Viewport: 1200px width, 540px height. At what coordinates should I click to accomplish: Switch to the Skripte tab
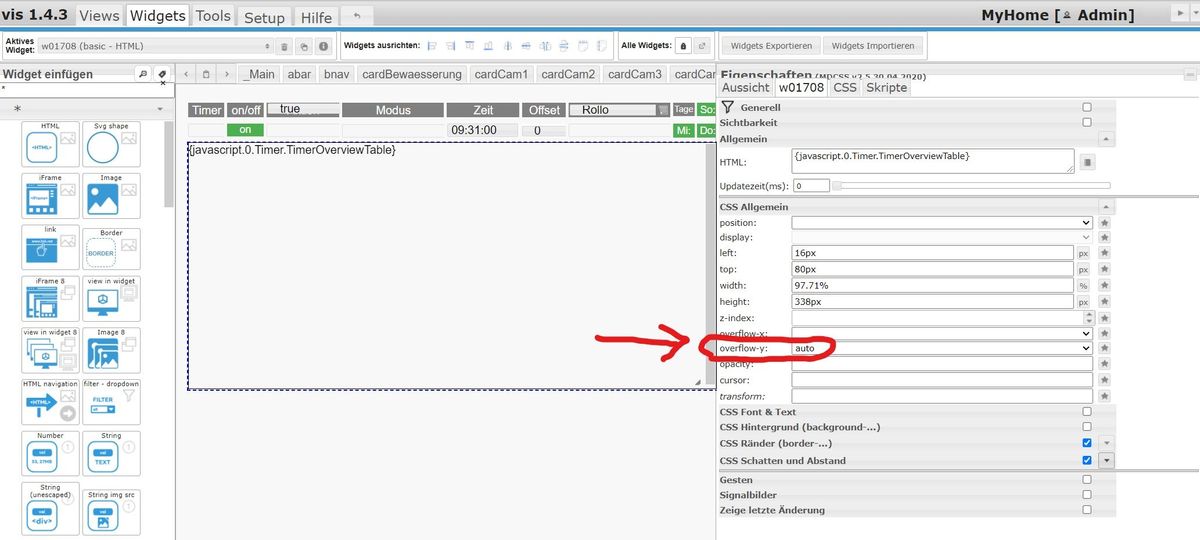tap(886, 87)
